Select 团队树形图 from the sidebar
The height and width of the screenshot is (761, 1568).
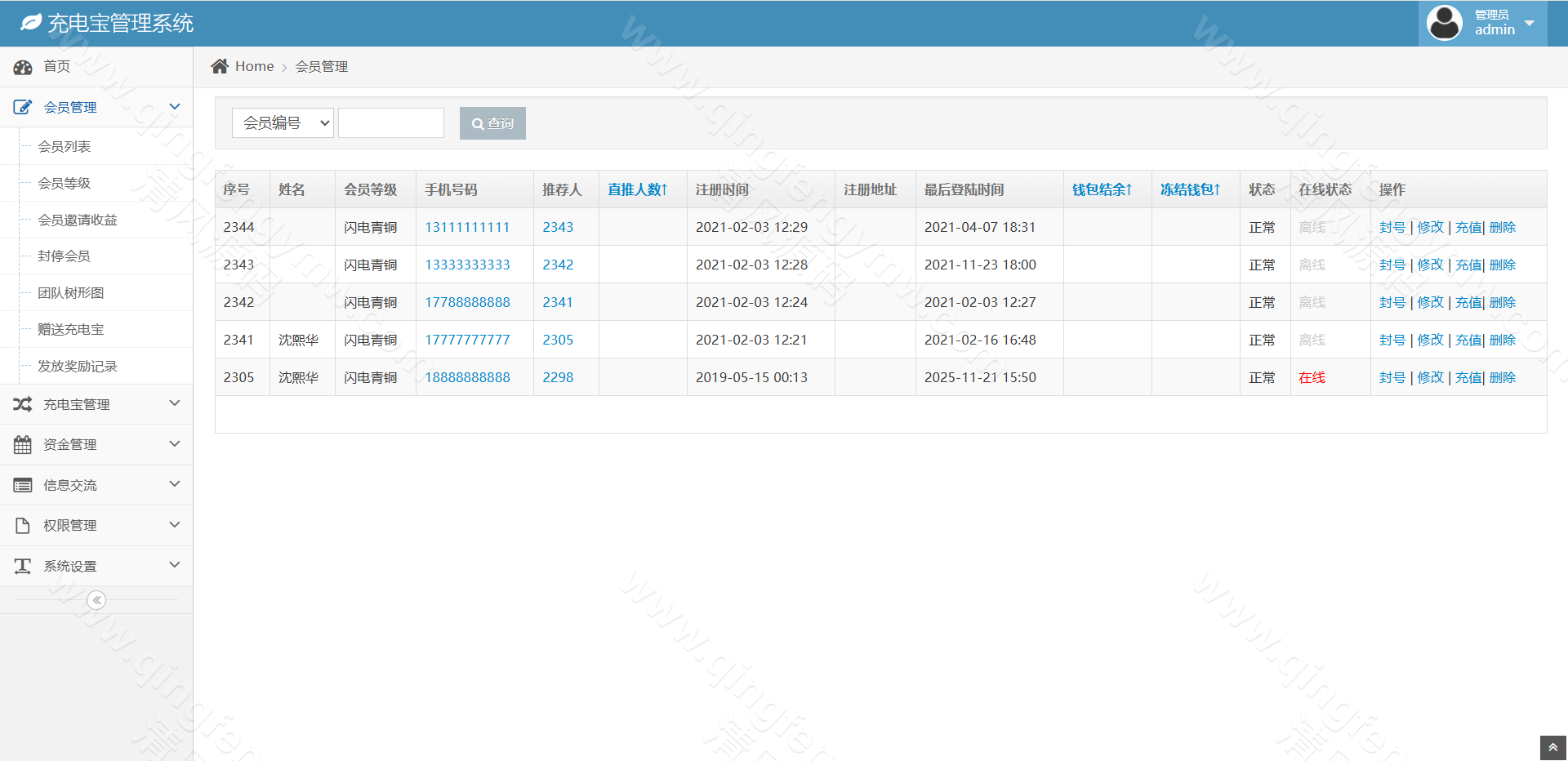point(70,293)
